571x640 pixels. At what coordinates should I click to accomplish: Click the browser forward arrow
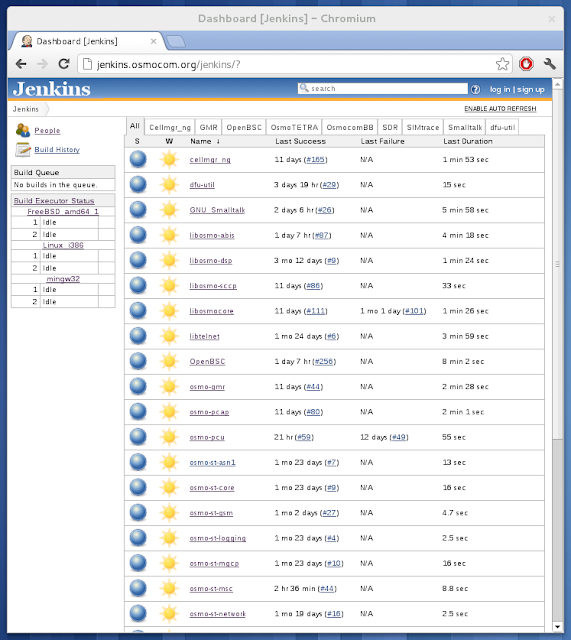(42, 64)
